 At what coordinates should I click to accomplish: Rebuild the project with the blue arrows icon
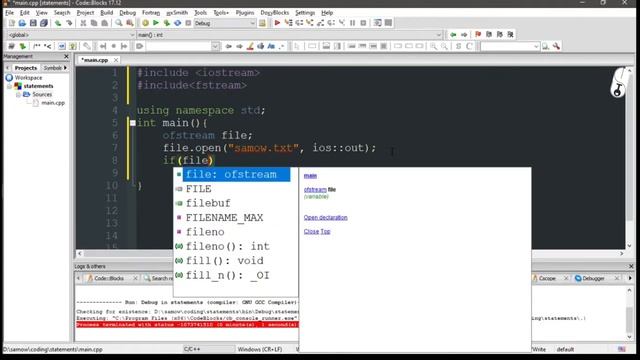click(x=178, y=23)
